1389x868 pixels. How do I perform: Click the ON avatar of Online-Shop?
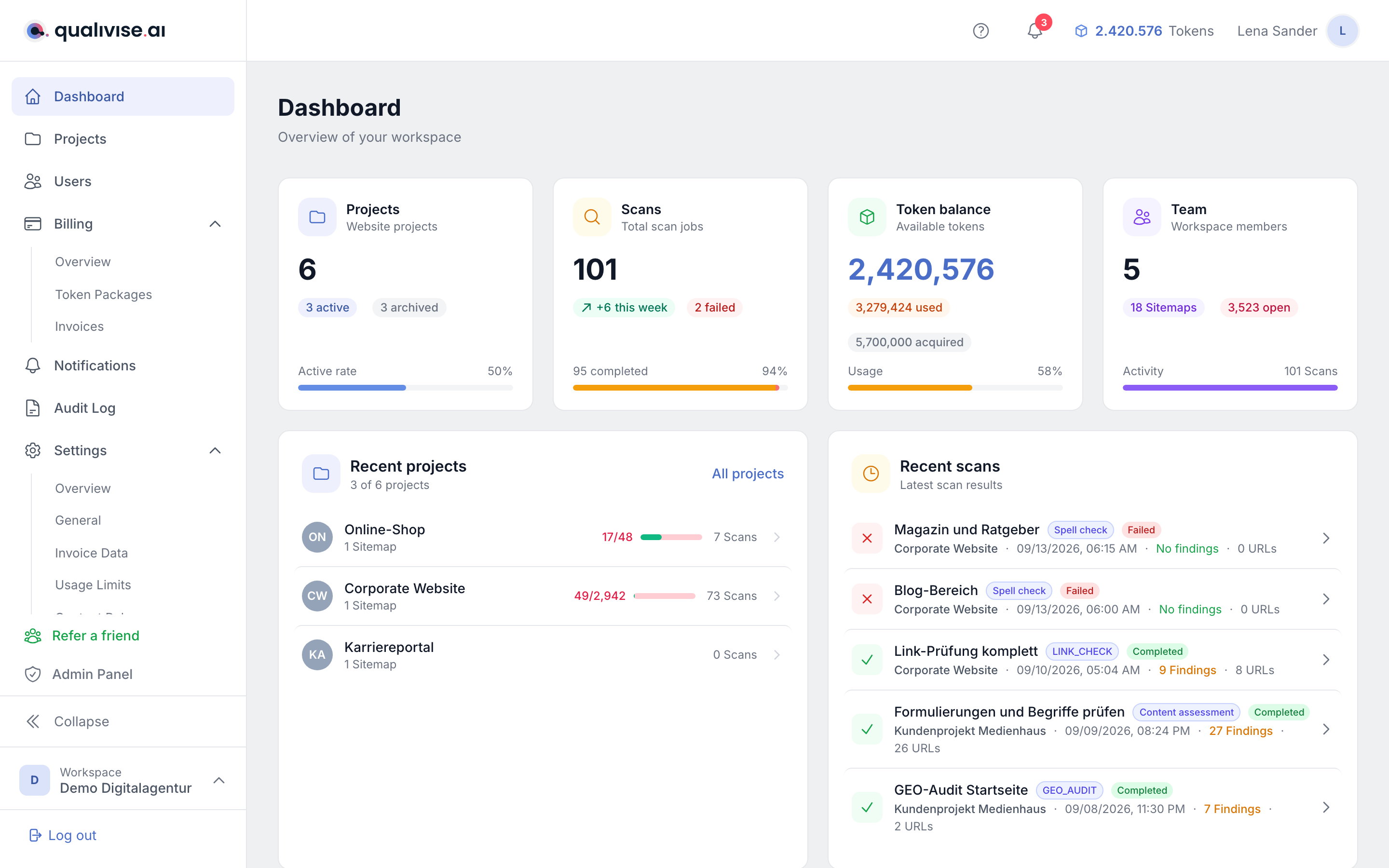click(x=317, y=537)
